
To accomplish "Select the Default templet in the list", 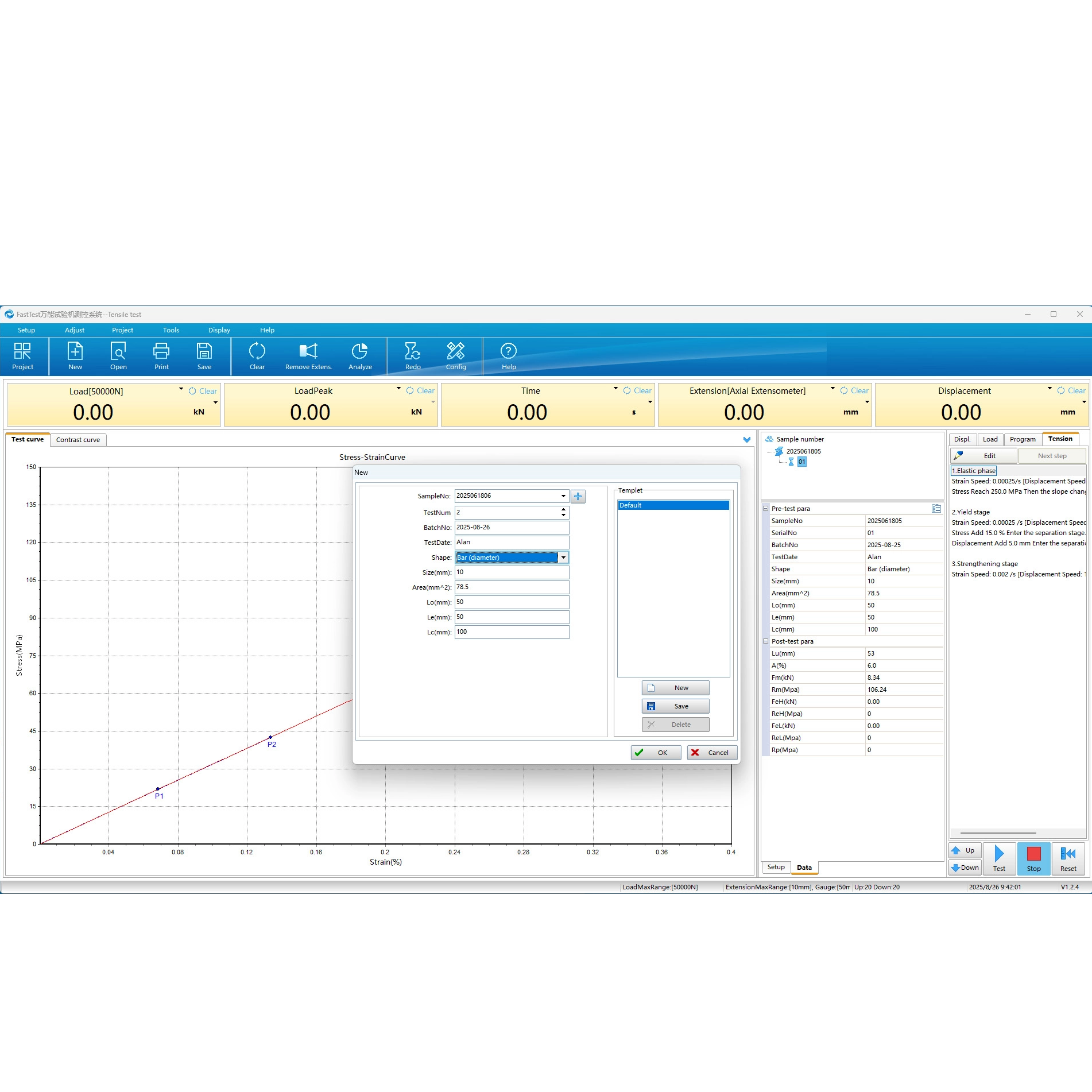I will pos(673,505).
